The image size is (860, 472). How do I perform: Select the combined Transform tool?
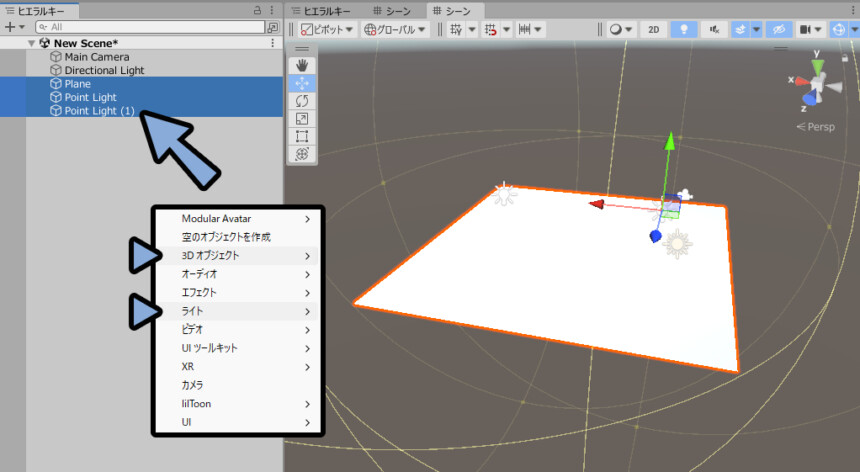click(x=302, y=154)
